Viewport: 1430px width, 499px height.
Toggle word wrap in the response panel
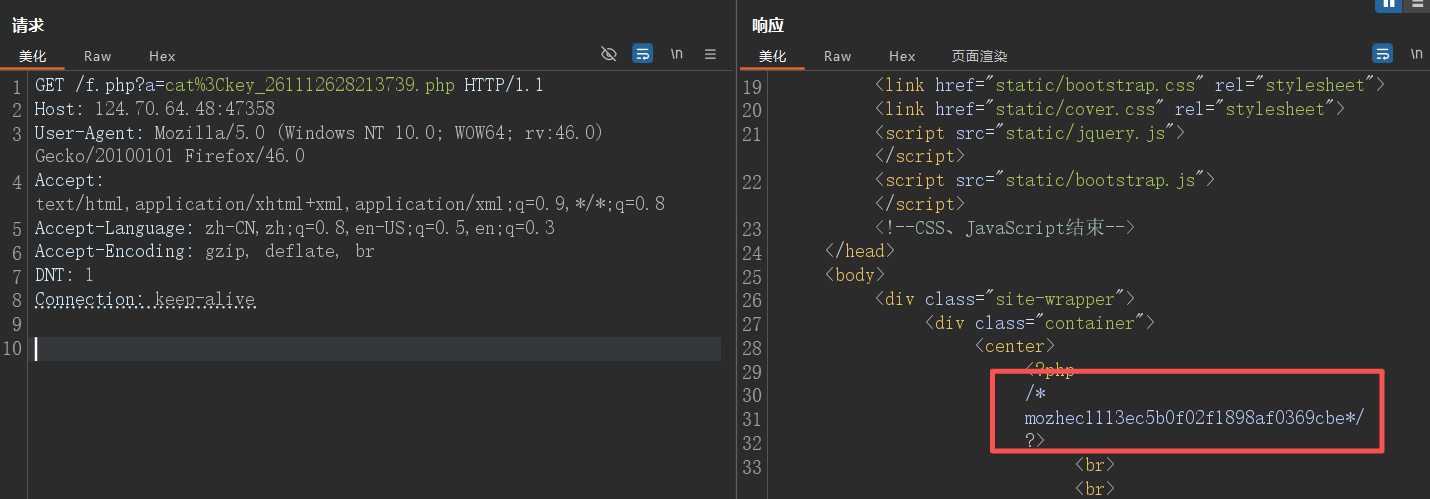(1383, 54)
